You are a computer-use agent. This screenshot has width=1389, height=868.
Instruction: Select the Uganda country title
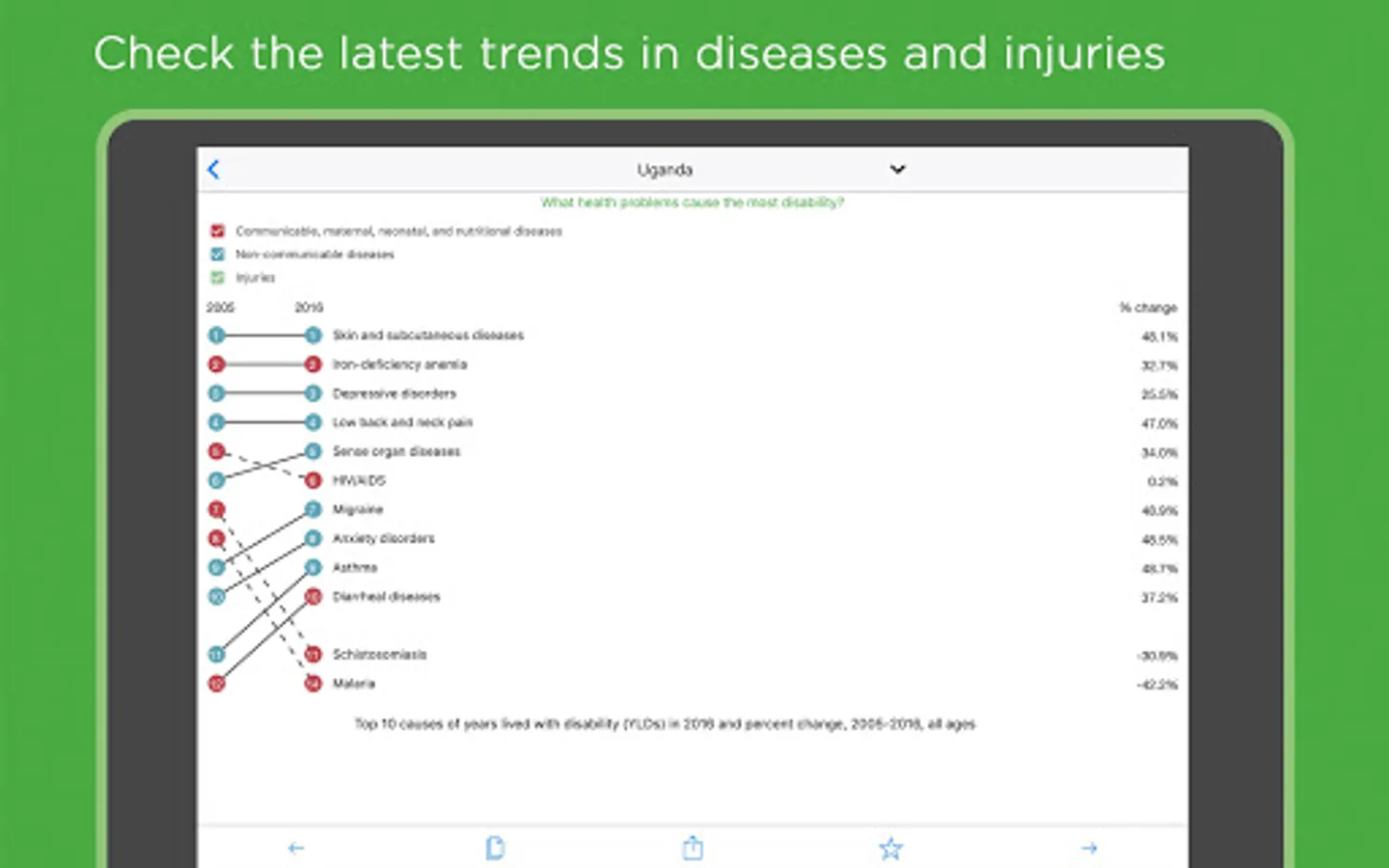coord(665,170)
